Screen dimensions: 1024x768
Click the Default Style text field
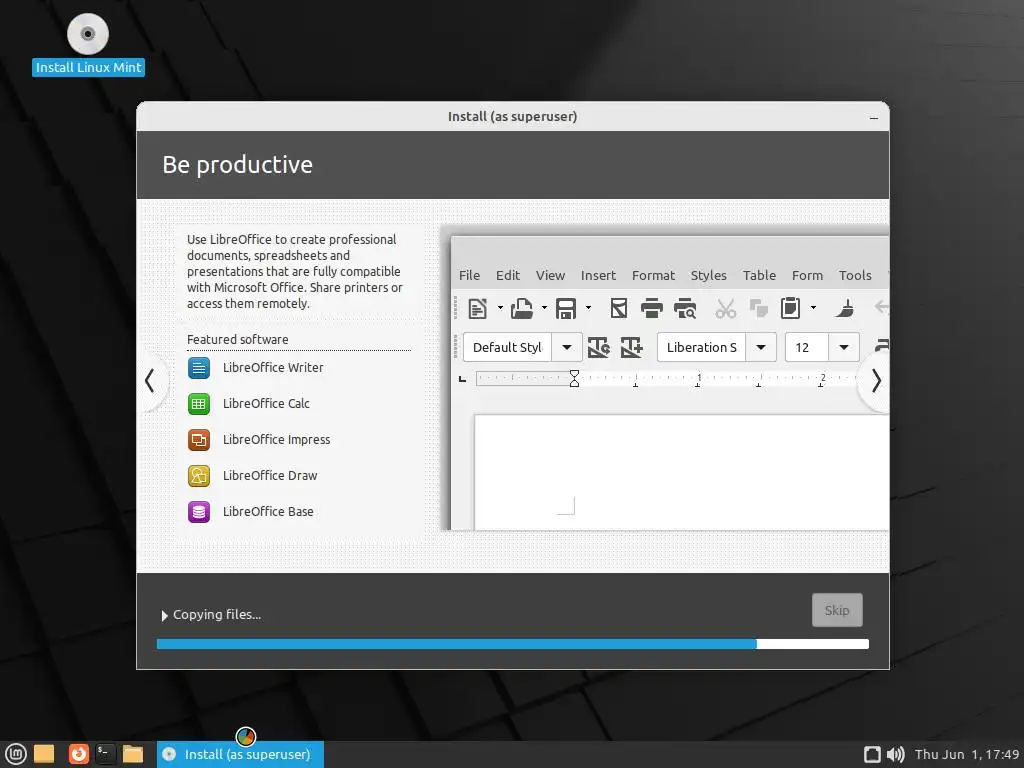click(x=507, y=347)
